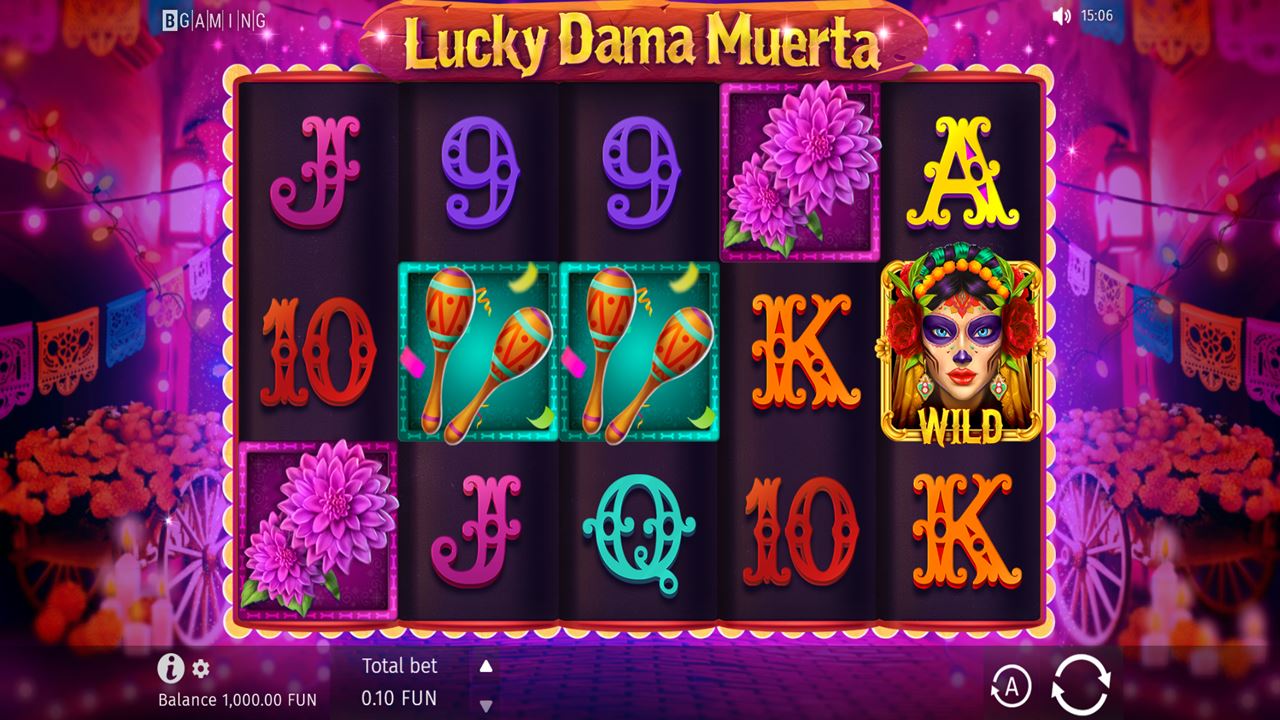Viewport: 1280px width, 720px height.
Task: Click the Total bet value field
Action: (x=400, y=698)
